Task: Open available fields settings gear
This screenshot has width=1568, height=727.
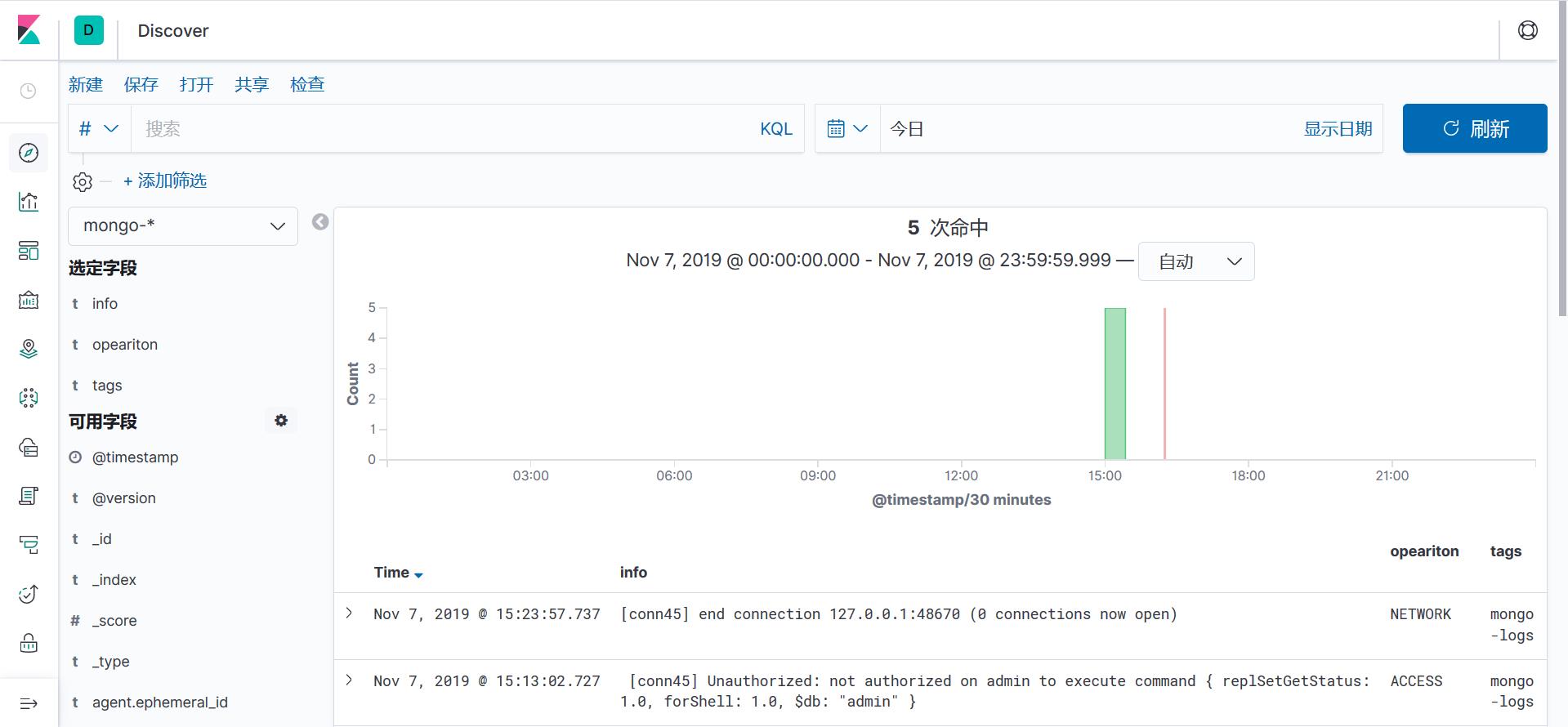Action: (281, 421)
